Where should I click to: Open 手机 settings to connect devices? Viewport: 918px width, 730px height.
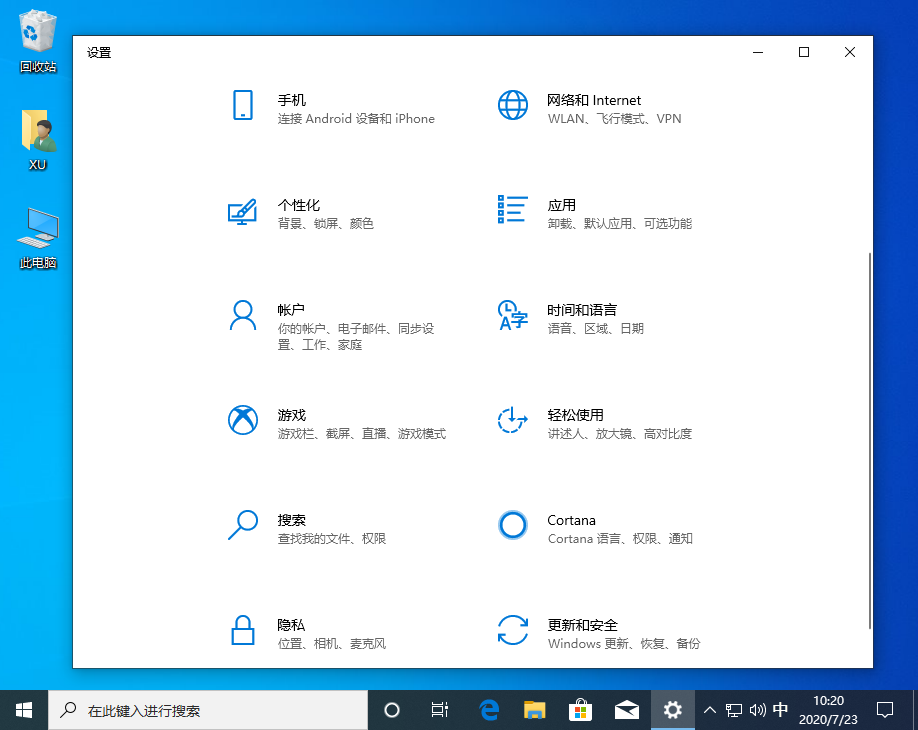(291, 100)
